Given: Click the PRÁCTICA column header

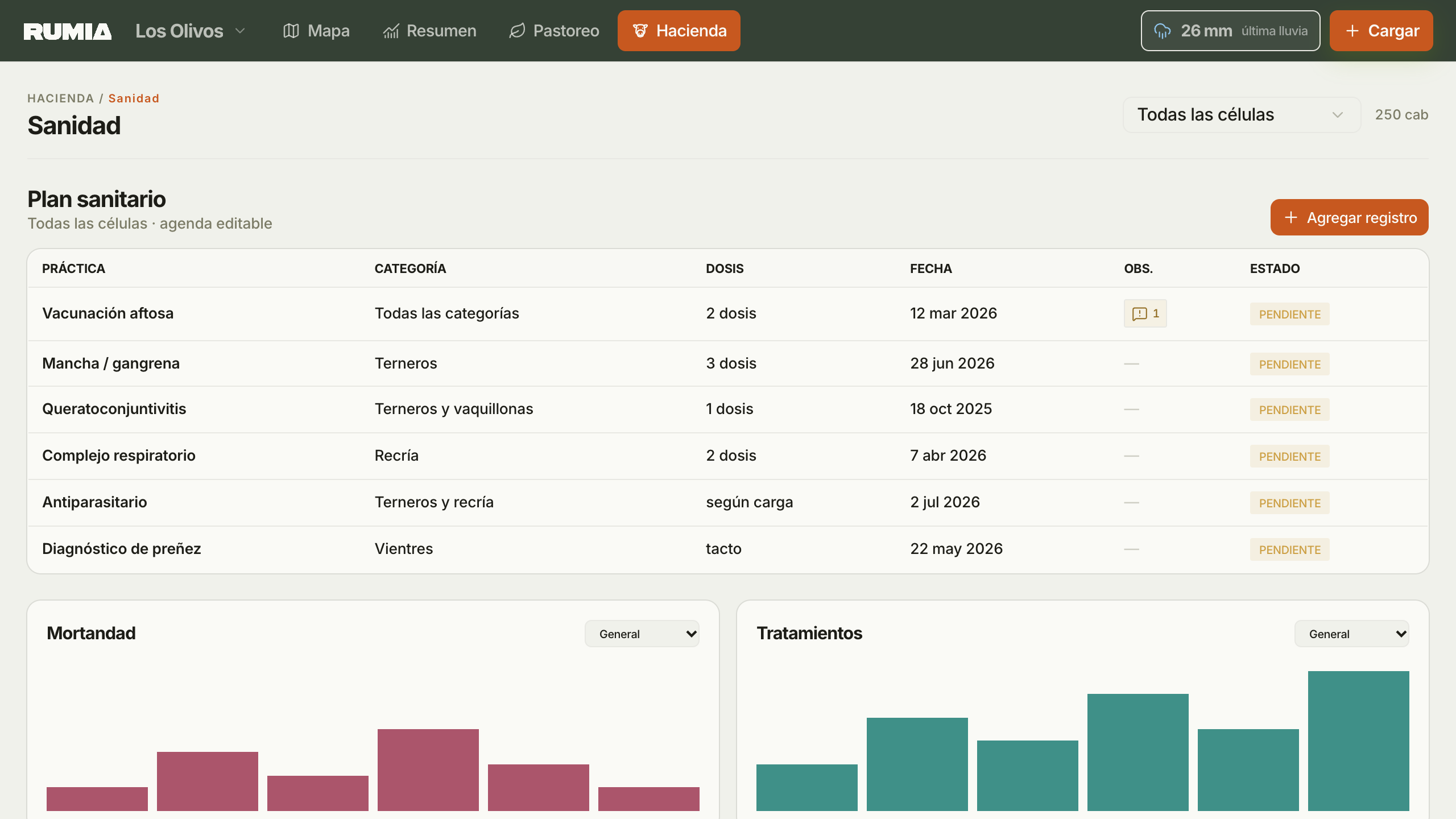Looking at the screenshot, I should pyautogui.click(x=73, y=268).
